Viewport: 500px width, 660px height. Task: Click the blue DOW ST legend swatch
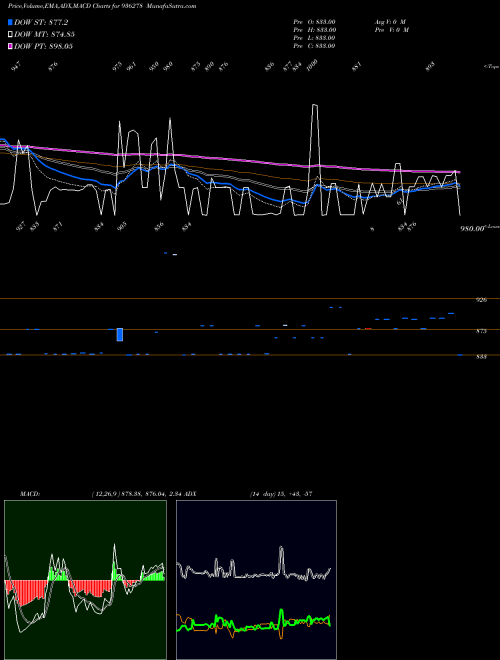(10, 22)
